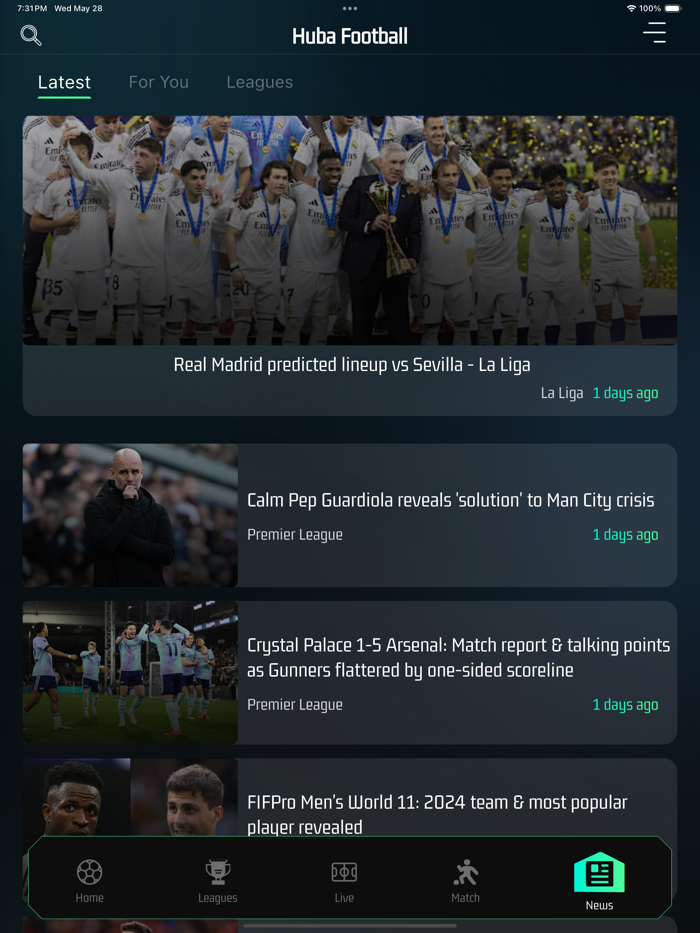Tap the Pep Guardiola thumbnail image
700x933 pixels.
130,515
